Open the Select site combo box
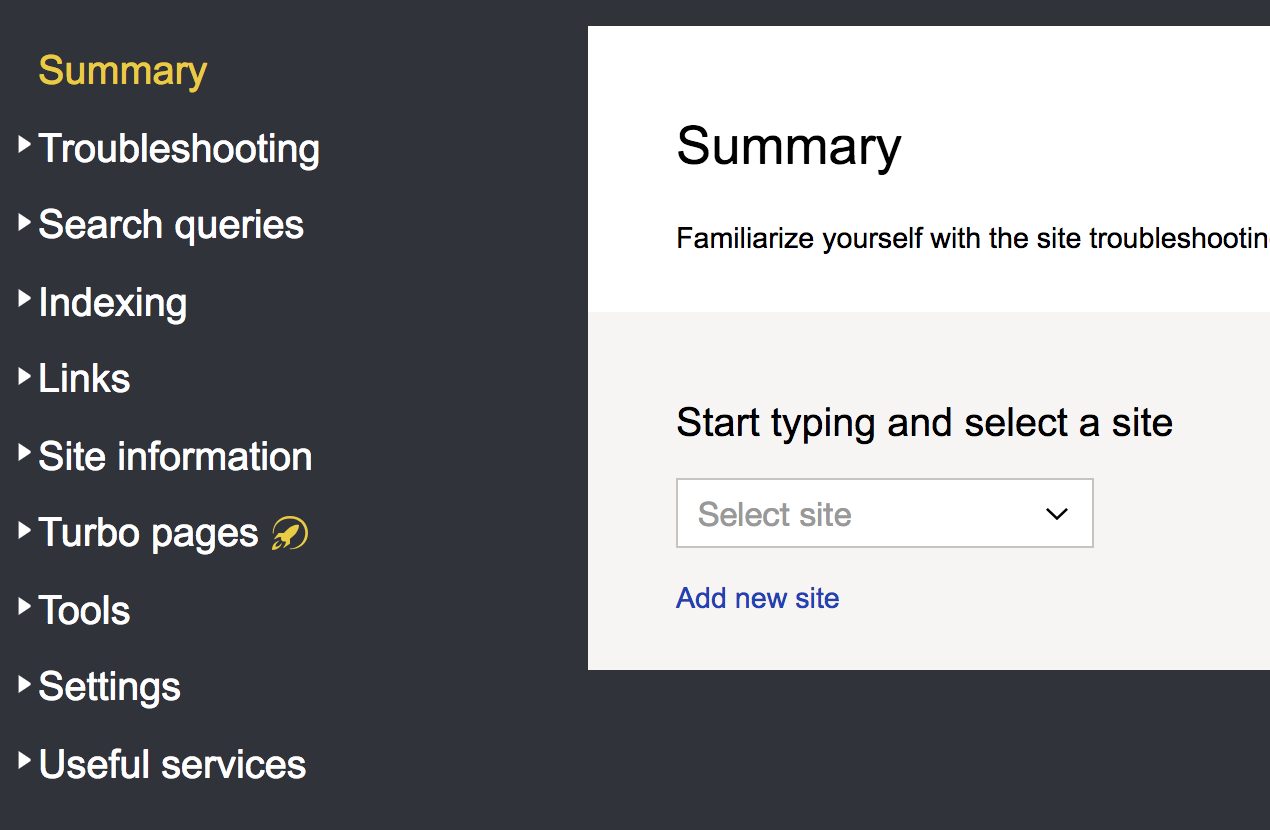 click(x=885, y=513)
